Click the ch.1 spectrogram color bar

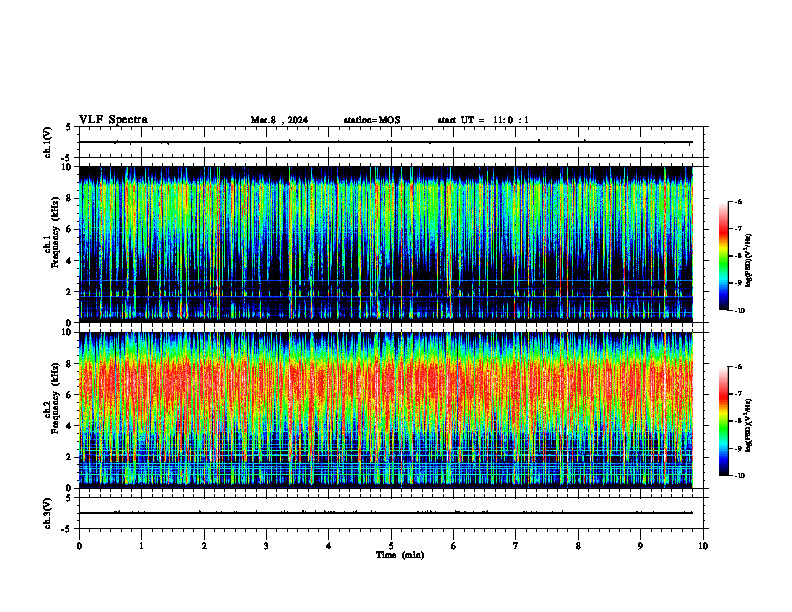723,256
